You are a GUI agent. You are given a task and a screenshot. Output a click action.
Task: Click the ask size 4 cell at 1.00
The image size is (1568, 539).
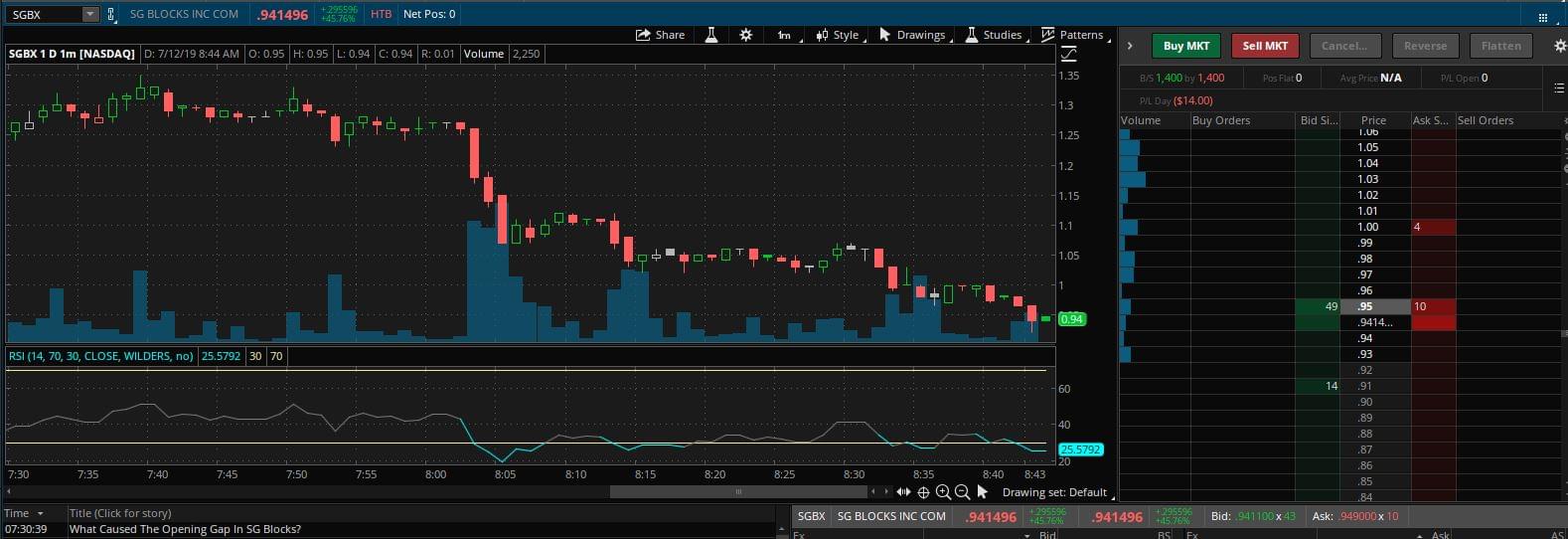pos(1433,227)
